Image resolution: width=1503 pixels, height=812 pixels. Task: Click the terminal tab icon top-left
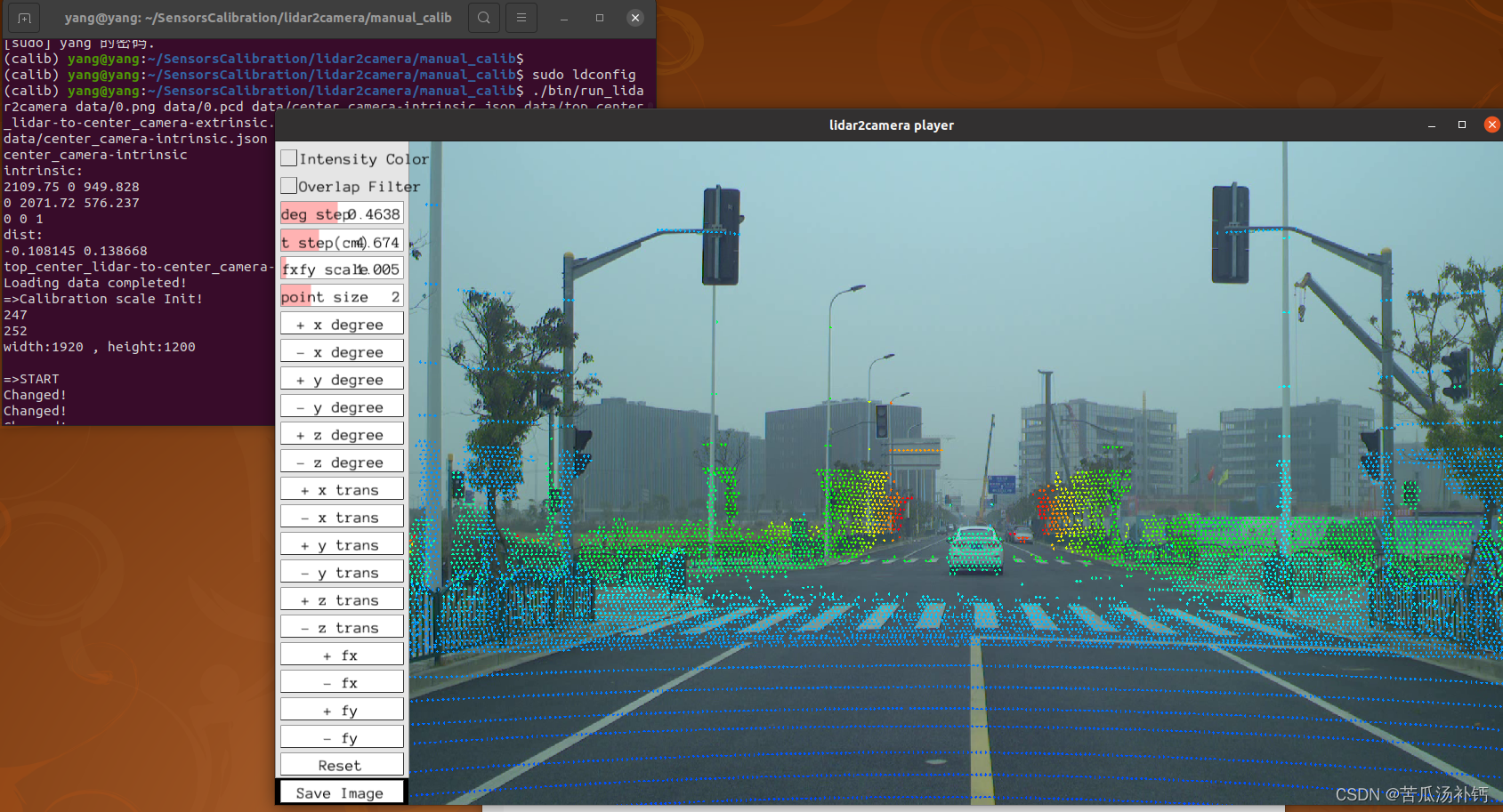23,18
